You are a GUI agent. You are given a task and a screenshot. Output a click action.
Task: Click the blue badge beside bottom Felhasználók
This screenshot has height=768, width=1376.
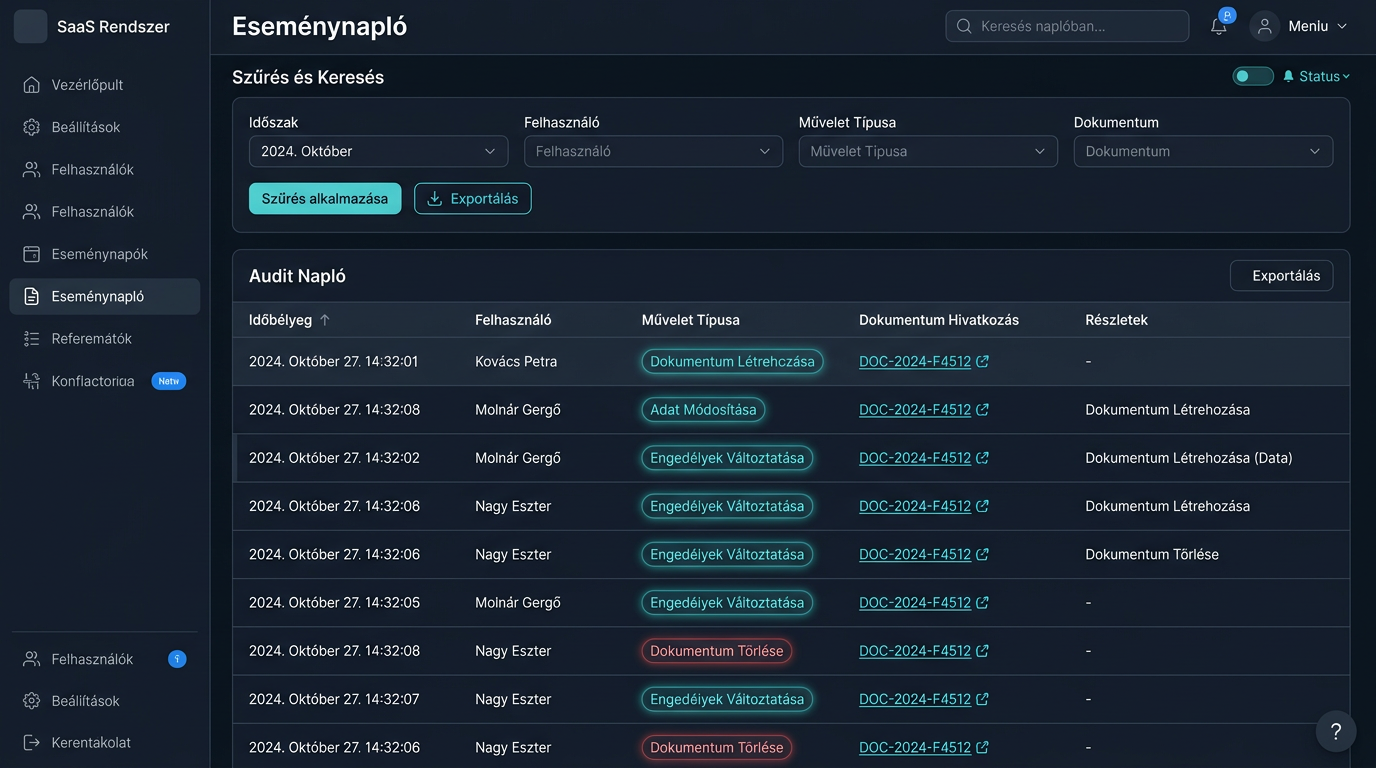177,659
